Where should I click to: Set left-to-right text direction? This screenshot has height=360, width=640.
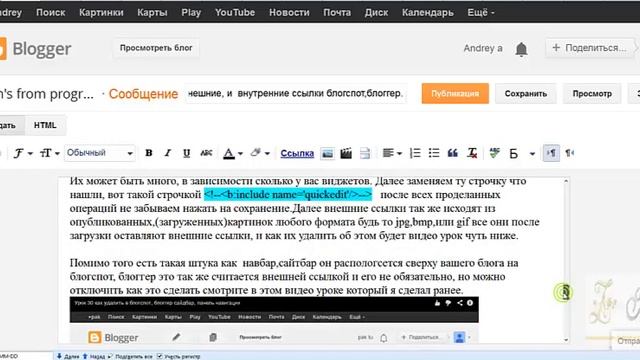(551, 153)
